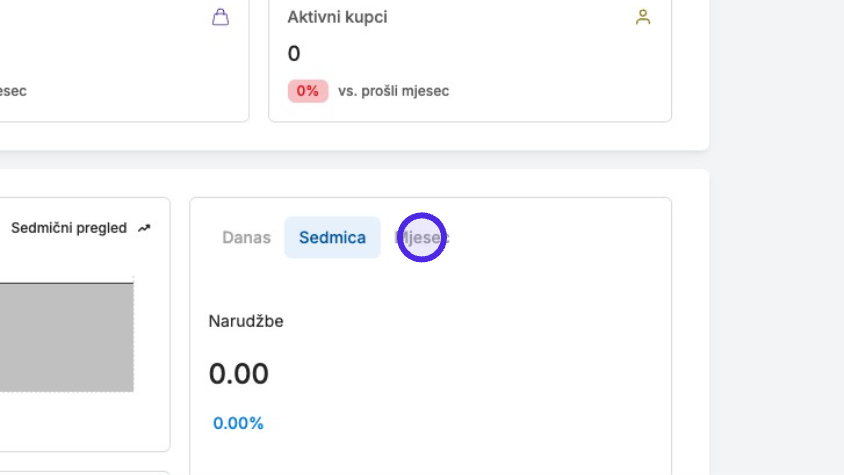The width and height of the screenshot is (844, 475).
Task: Click the Aktivni kupci card title
Action: tap(337, 17)
